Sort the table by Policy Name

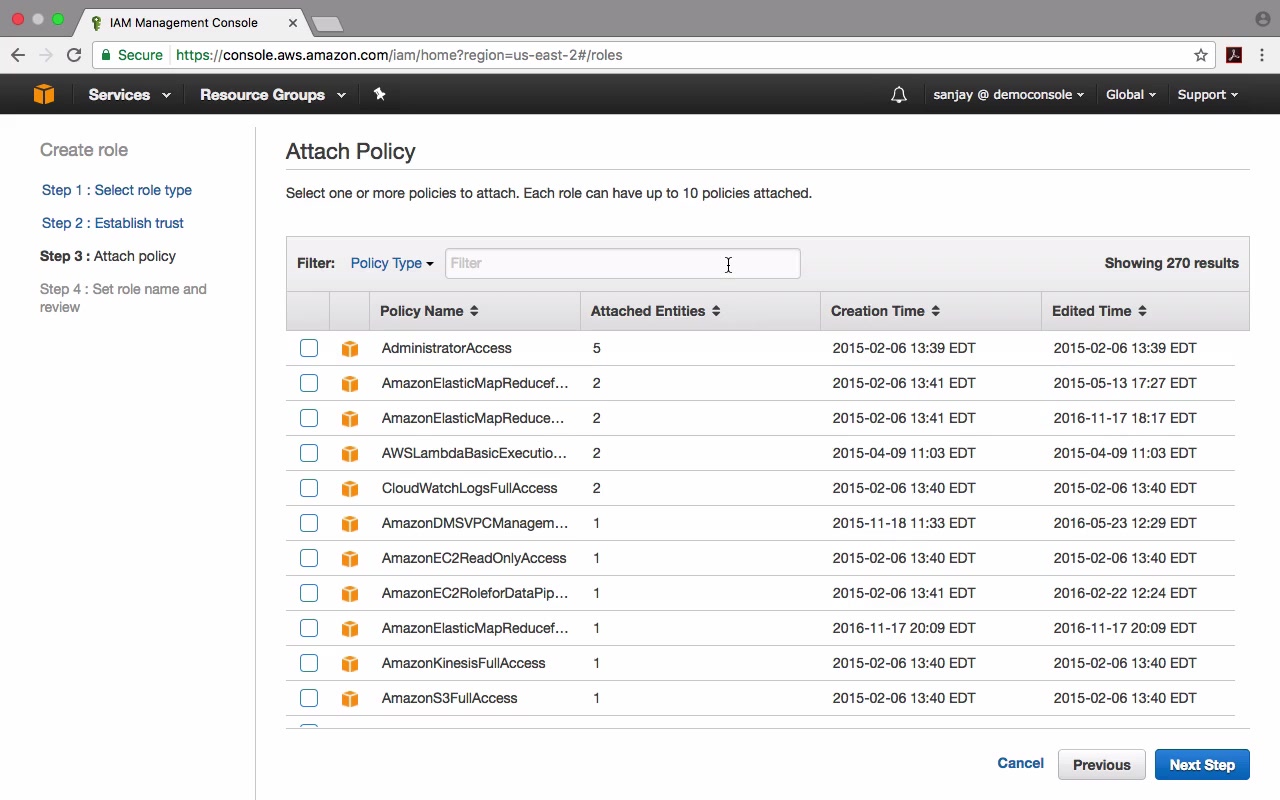(x=429, y=311)
